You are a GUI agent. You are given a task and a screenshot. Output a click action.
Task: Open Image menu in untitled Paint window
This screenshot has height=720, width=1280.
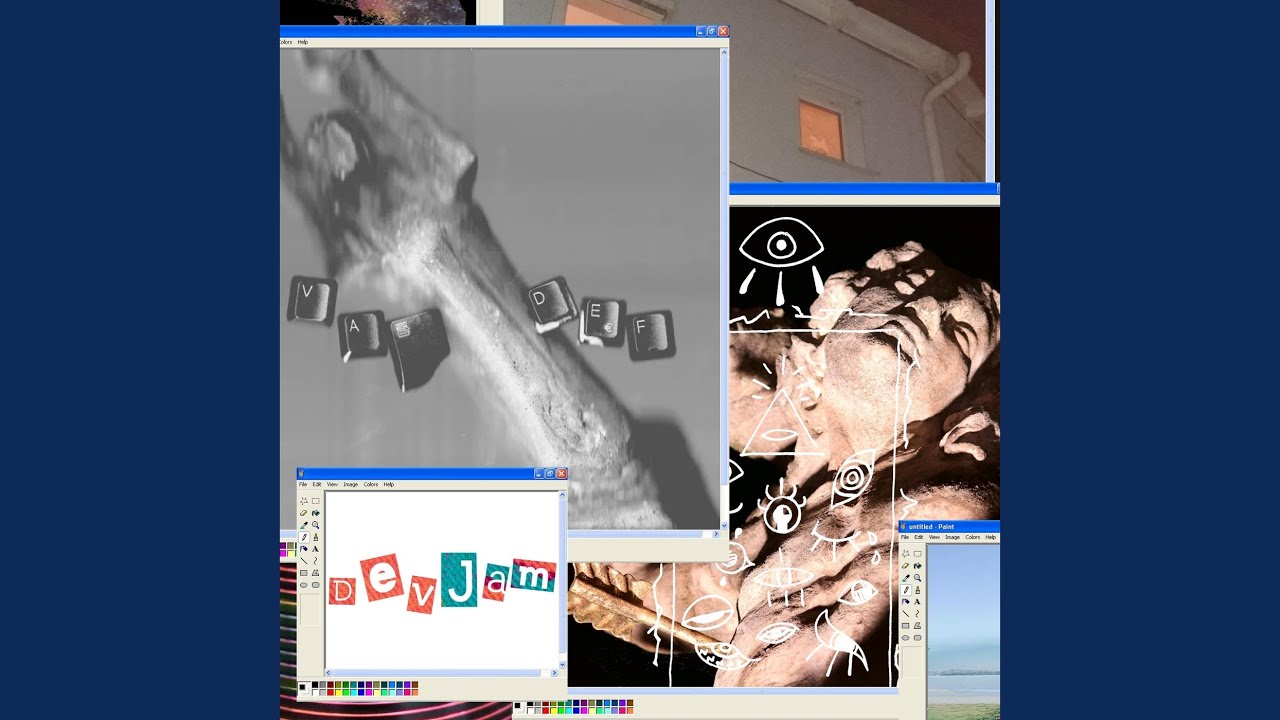click(952, 537)
